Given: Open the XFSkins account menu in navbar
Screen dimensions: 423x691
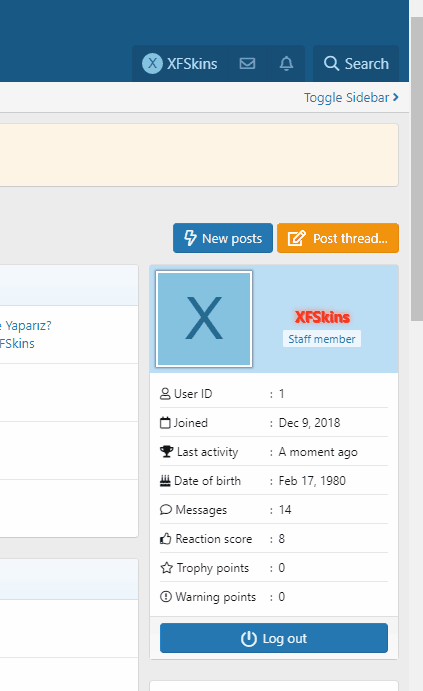Looking at the screenshot, I should (180, 63).
